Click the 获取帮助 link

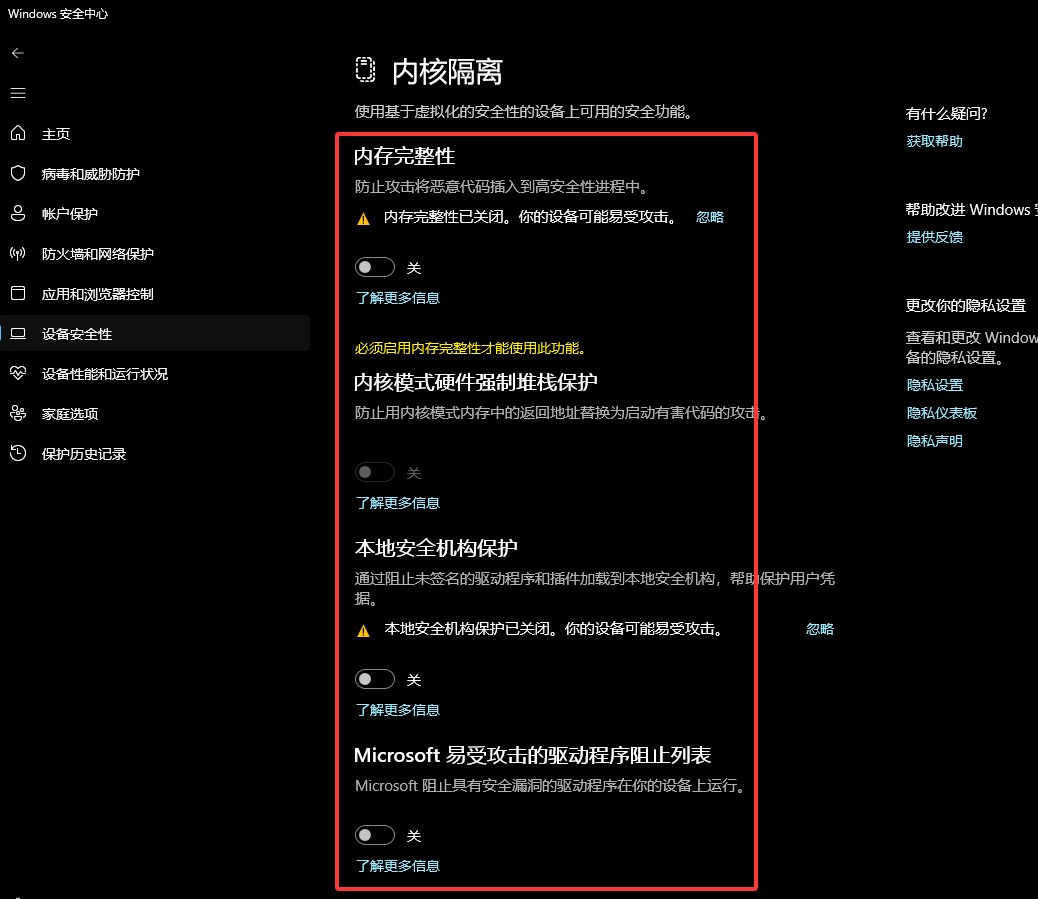point(934,142)
